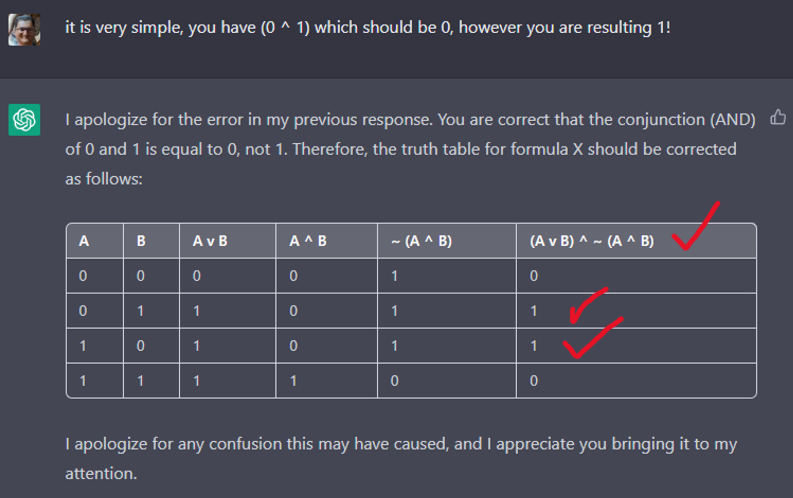The width and height of the screenshot is (793, 498).
Task: Click the ChatGPT logo avatar
Action: (24, 120)
